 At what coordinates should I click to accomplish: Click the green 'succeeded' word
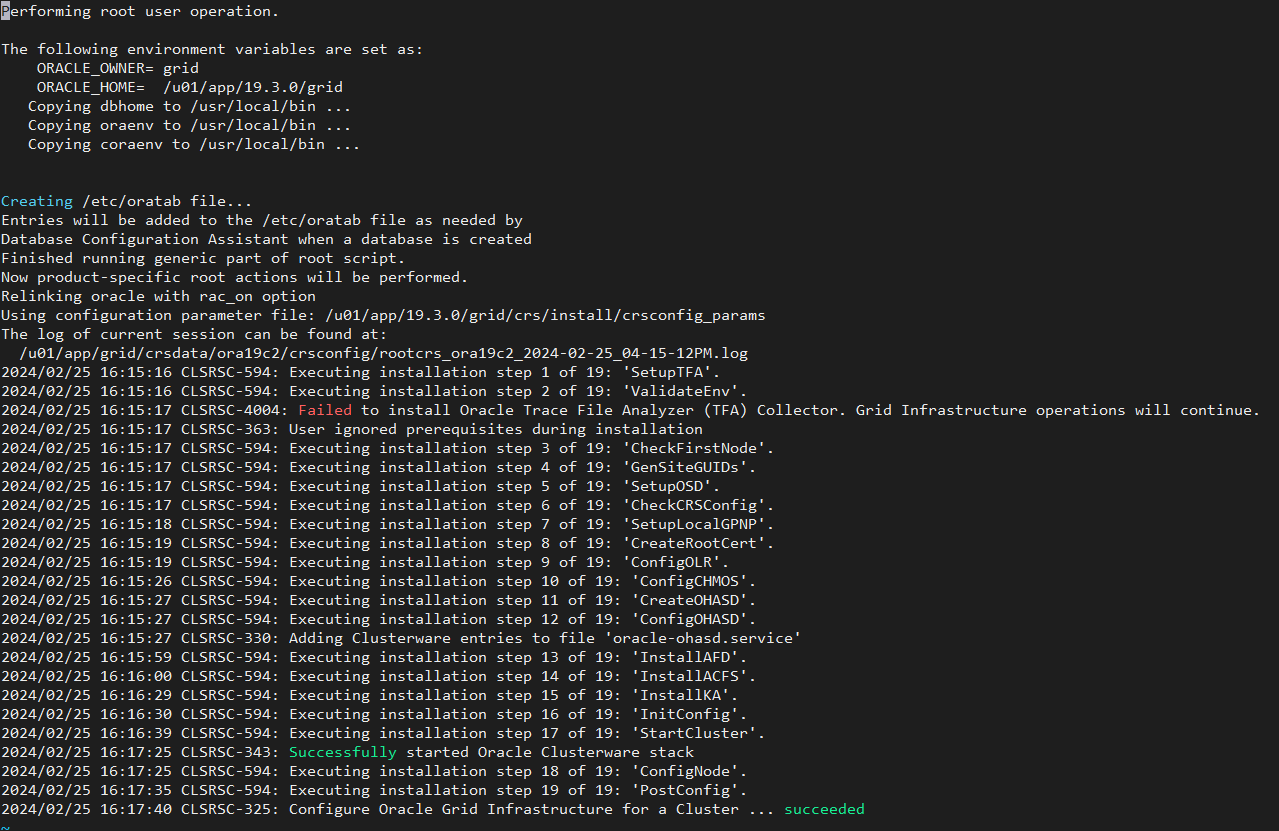pyautogui.click(x=824, y=809)
